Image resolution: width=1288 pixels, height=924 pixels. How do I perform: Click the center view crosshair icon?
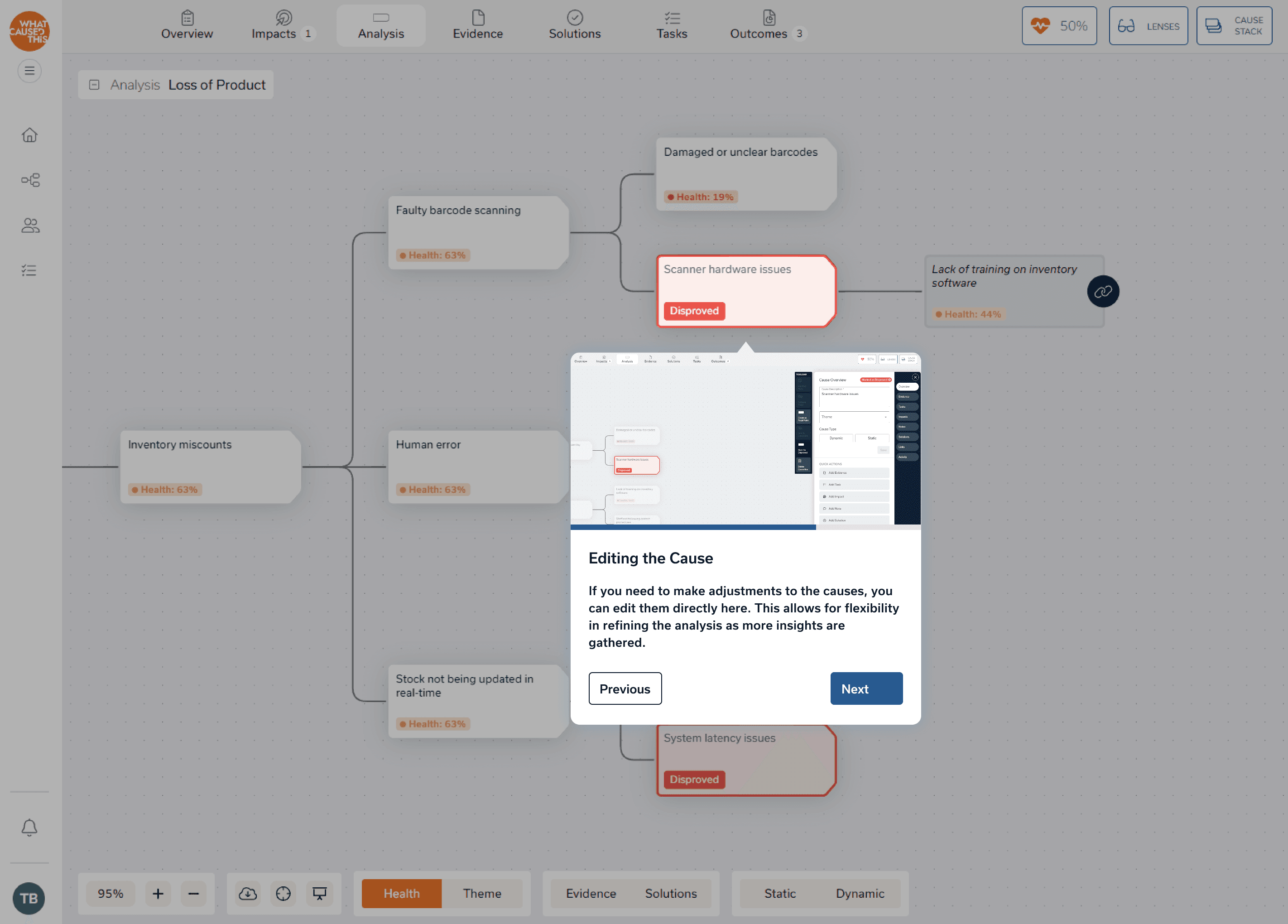click(284, 893)
